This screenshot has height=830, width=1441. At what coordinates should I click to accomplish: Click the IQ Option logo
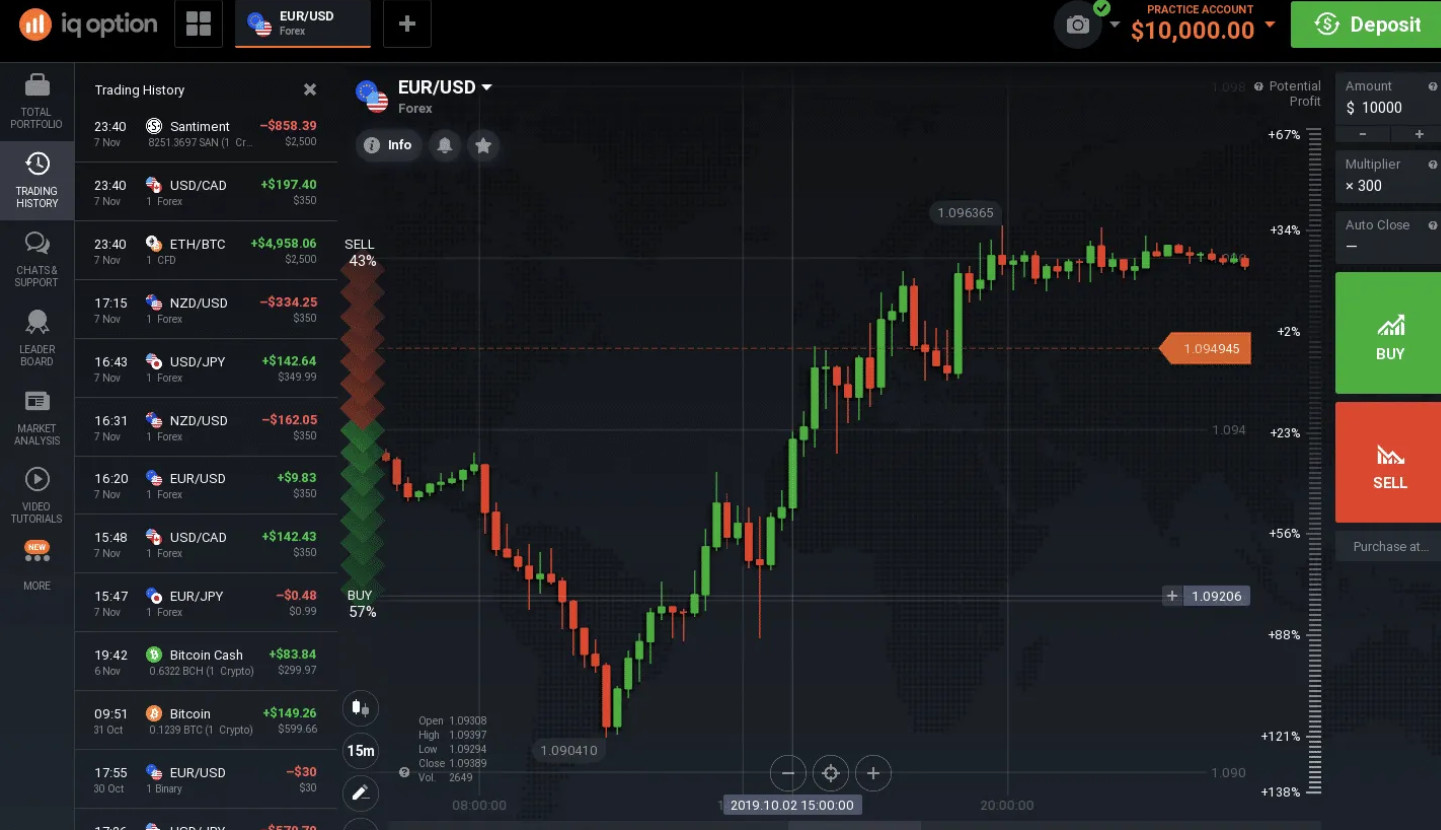click(88, 24)
